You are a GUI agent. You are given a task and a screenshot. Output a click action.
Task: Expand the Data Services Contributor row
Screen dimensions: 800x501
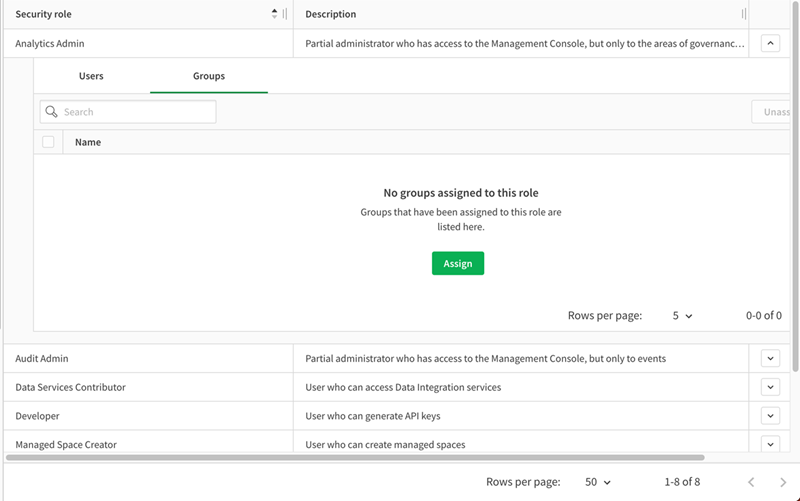pos(769,387)
